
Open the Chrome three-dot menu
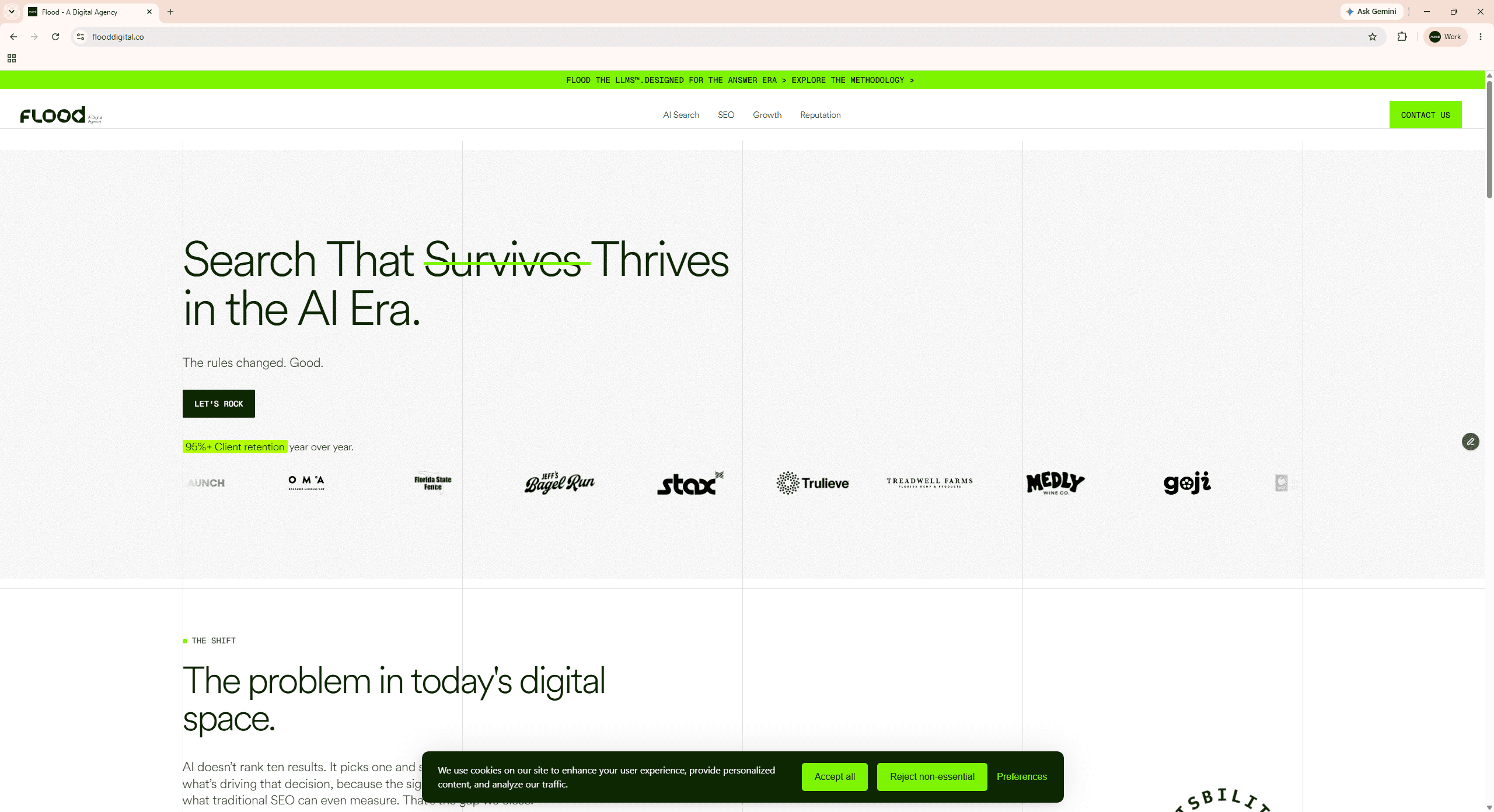(x=1481, y=37)
